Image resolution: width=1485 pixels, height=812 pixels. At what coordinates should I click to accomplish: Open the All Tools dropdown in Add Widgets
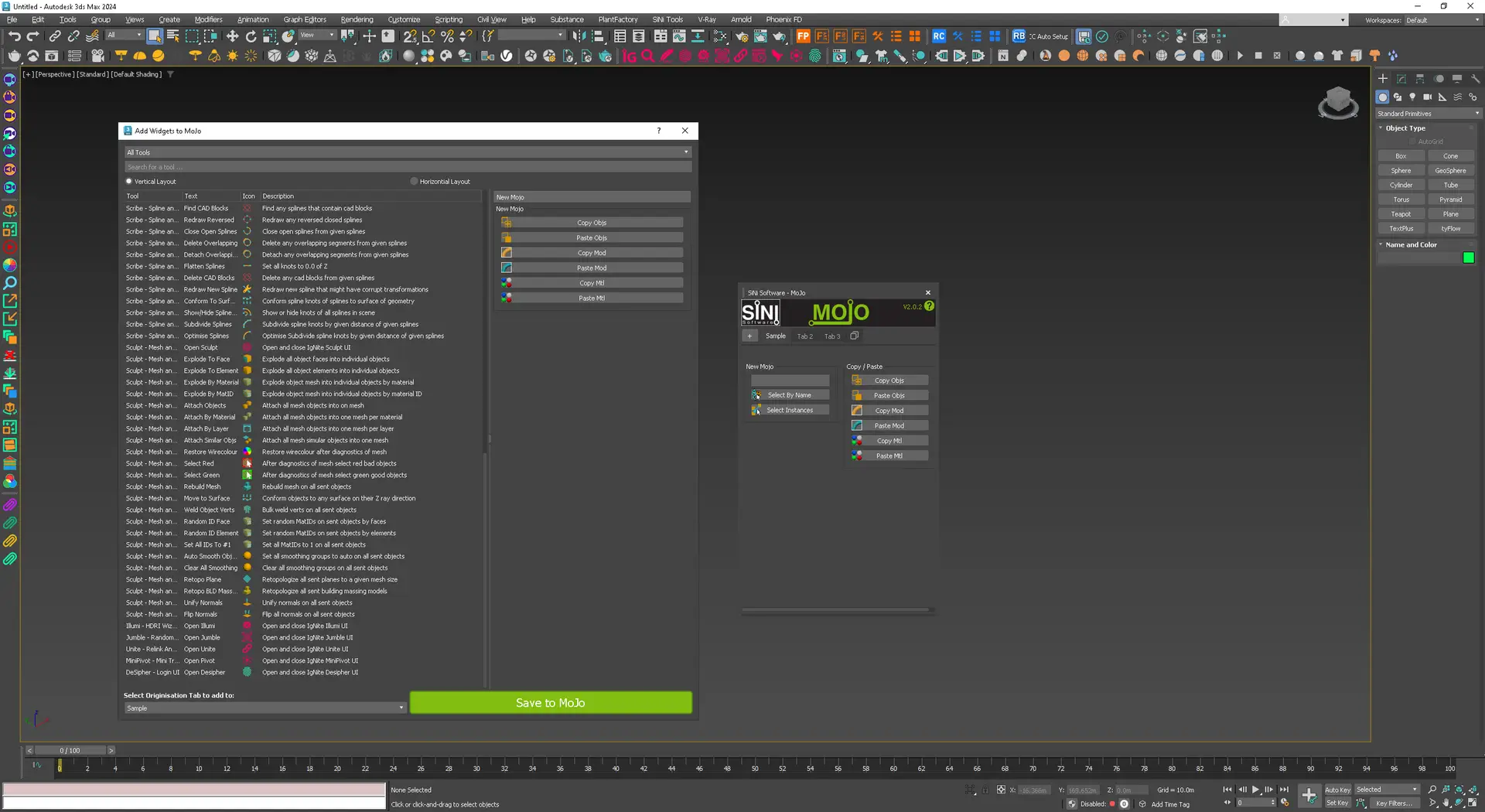408,152
